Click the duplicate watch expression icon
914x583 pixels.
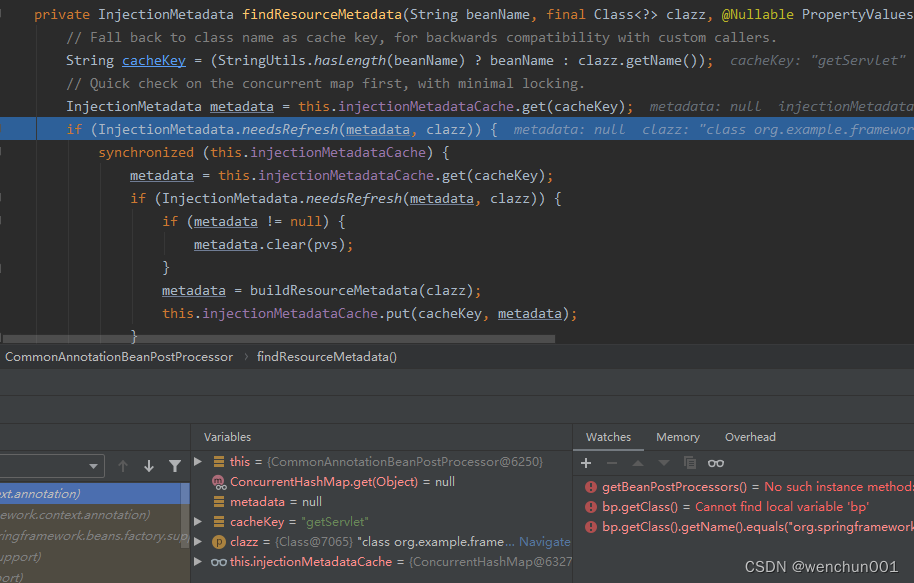[688, 463]
